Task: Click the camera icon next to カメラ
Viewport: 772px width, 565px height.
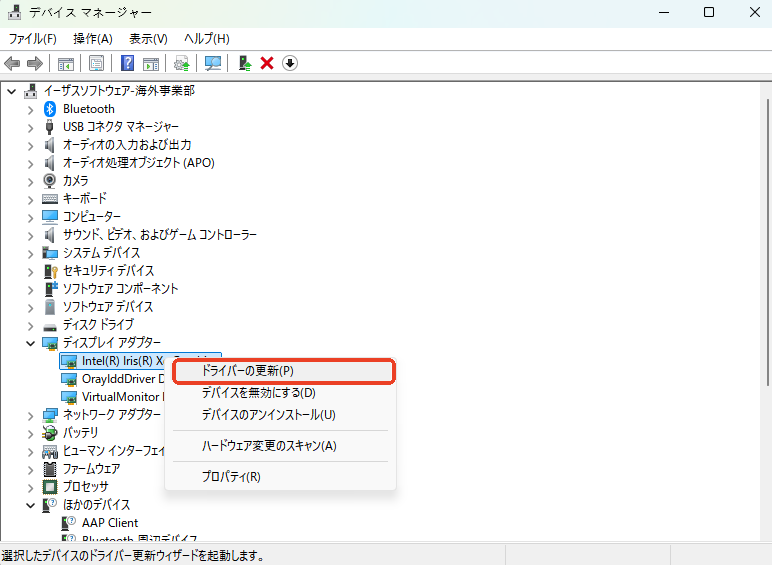Action: 50,180
